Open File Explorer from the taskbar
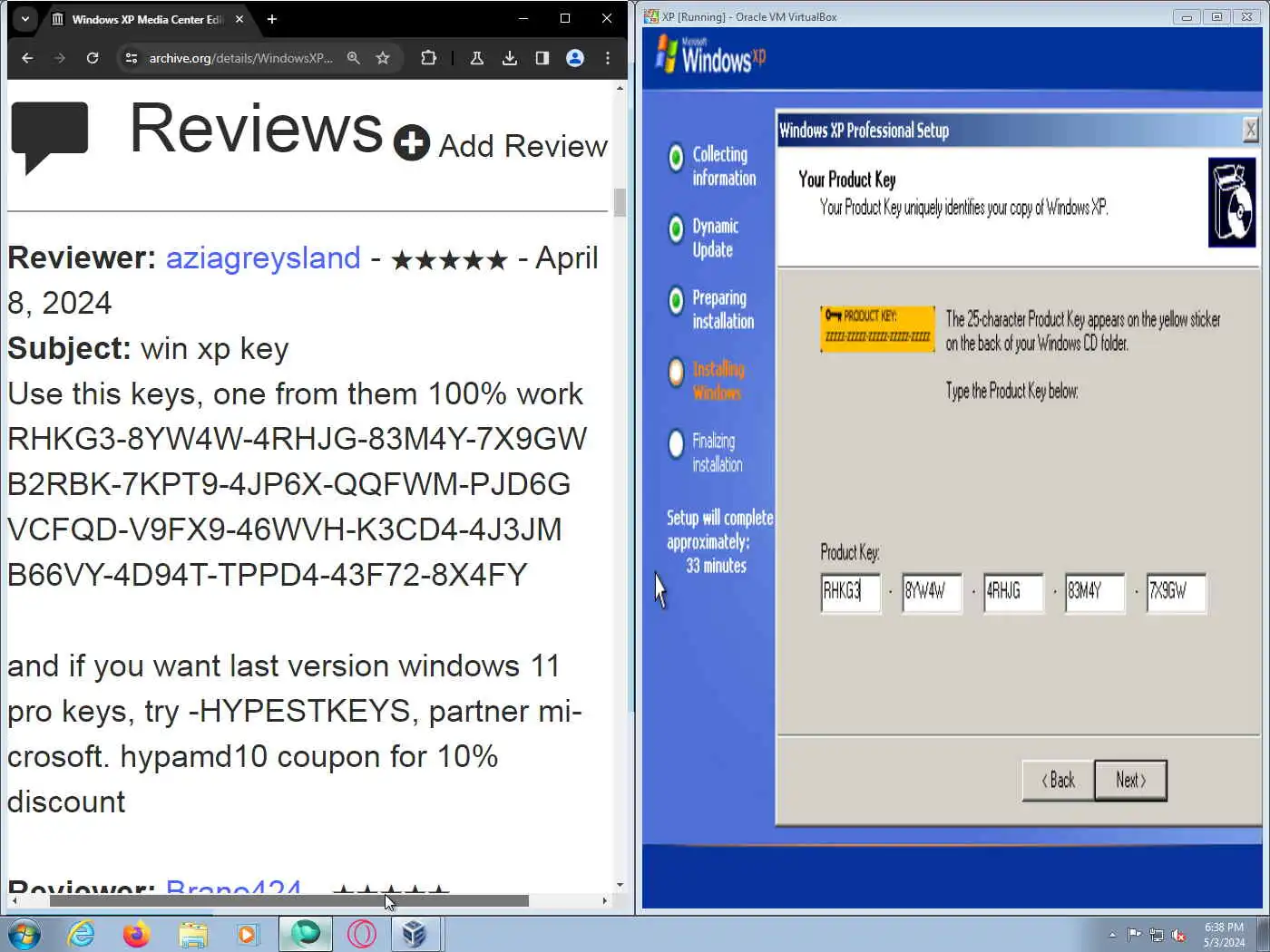Viewport: 1270px width, 952px height. pyautogui.click(x=192, y=934)
